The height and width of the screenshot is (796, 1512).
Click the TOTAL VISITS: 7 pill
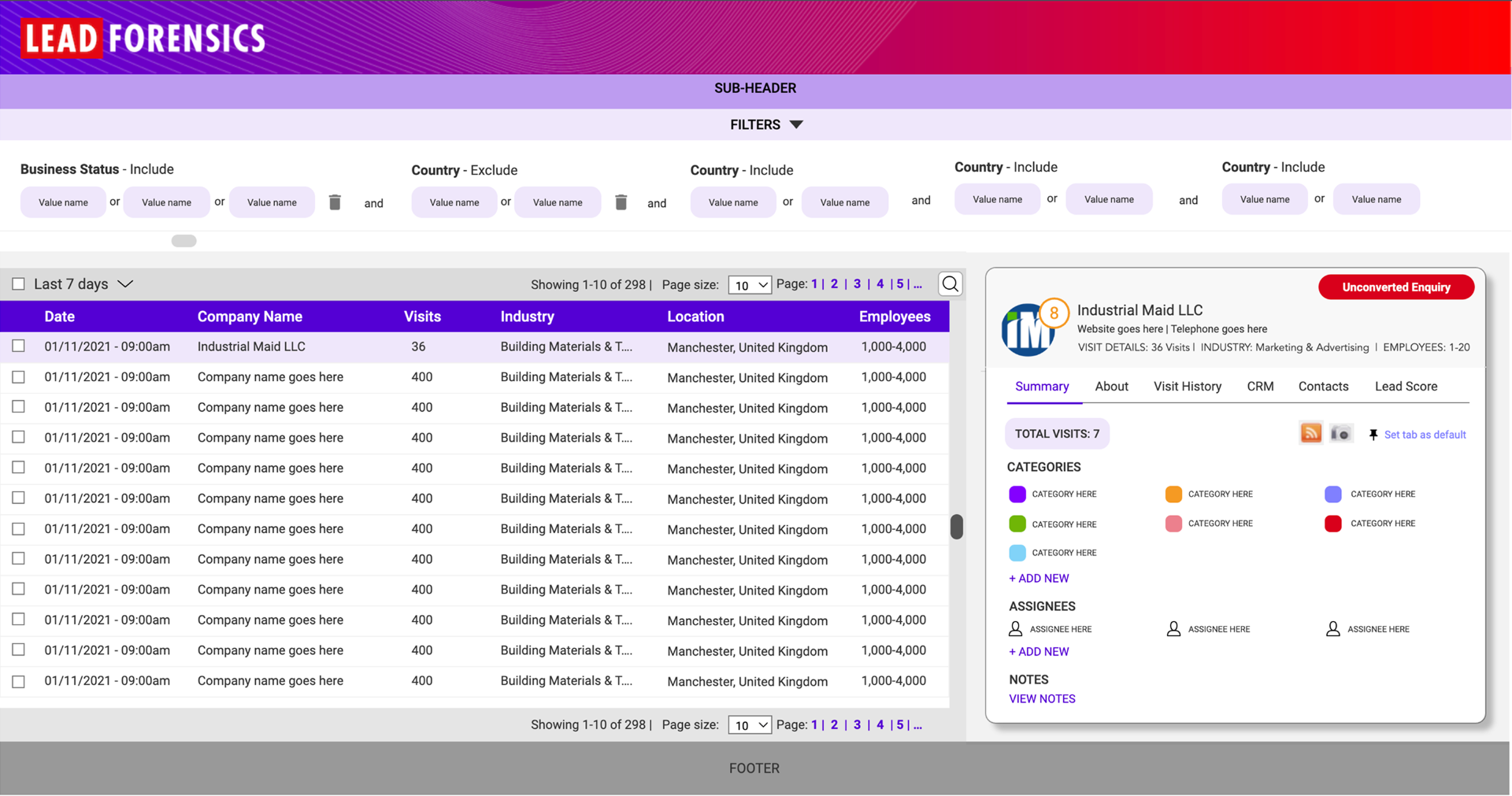pos(1057,434)
